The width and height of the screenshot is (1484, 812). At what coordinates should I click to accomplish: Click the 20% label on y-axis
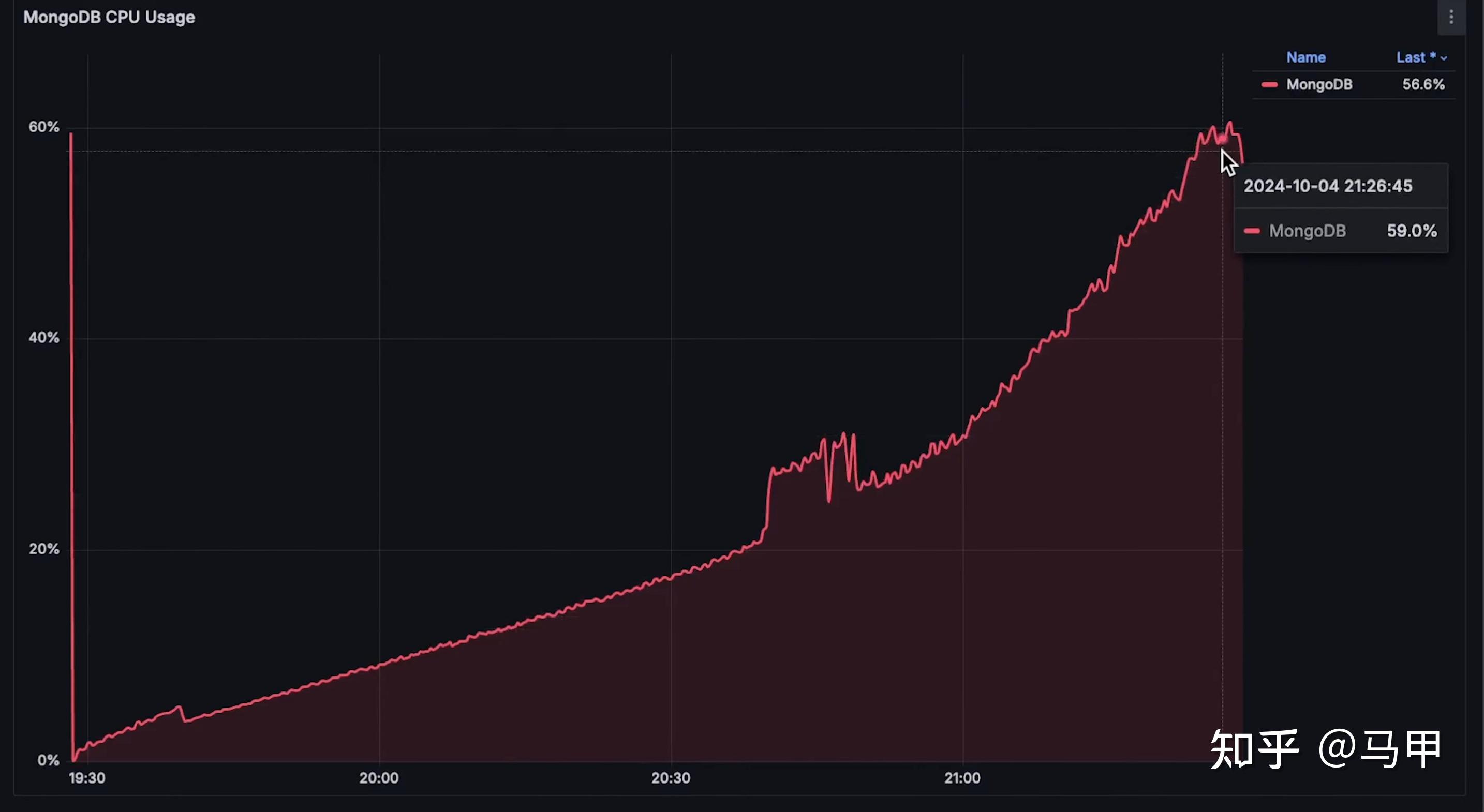click(44, 549)
